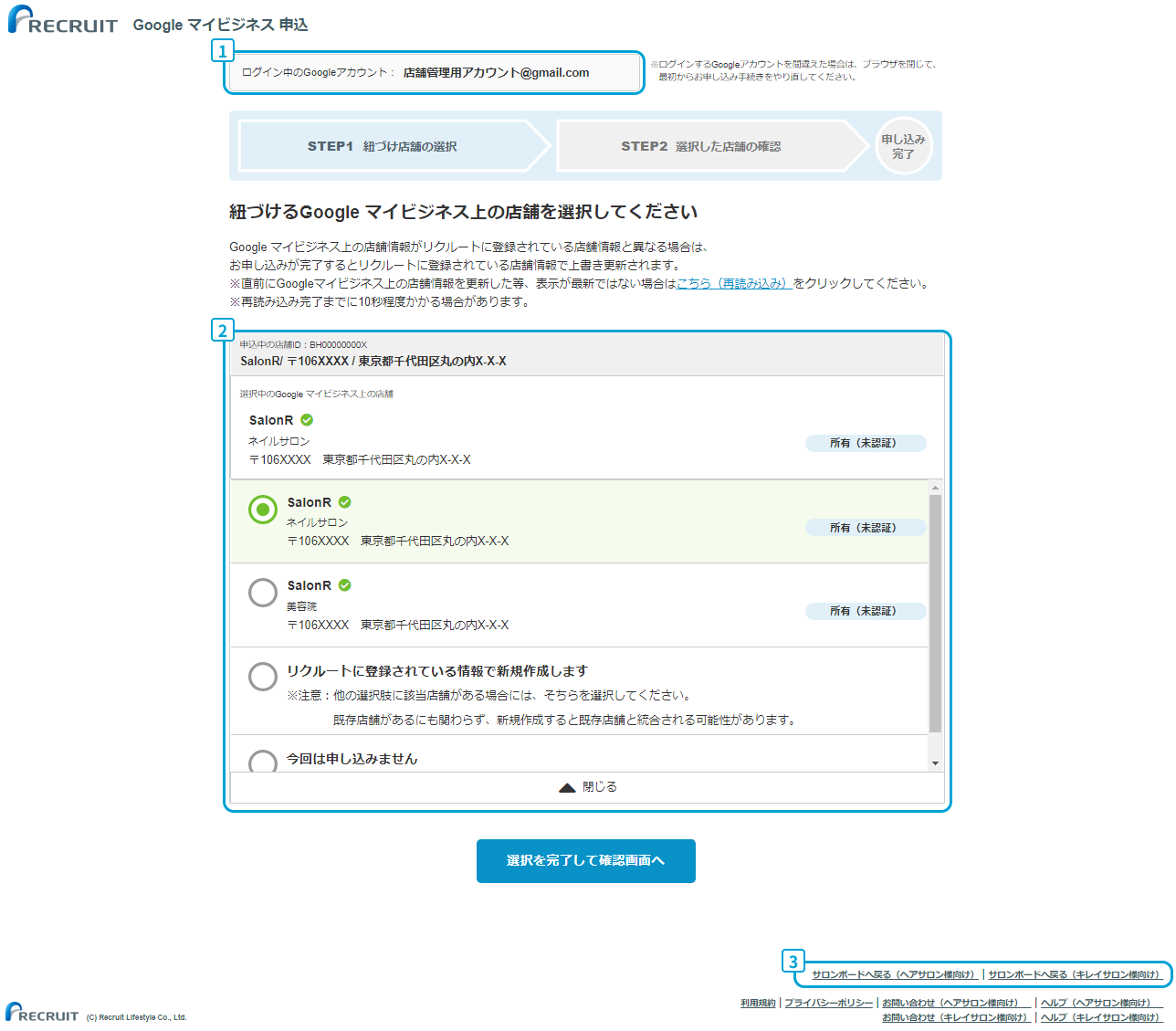Collapse the store list with 閉じる
1176x1031 pixels.
tap(587, 787)
